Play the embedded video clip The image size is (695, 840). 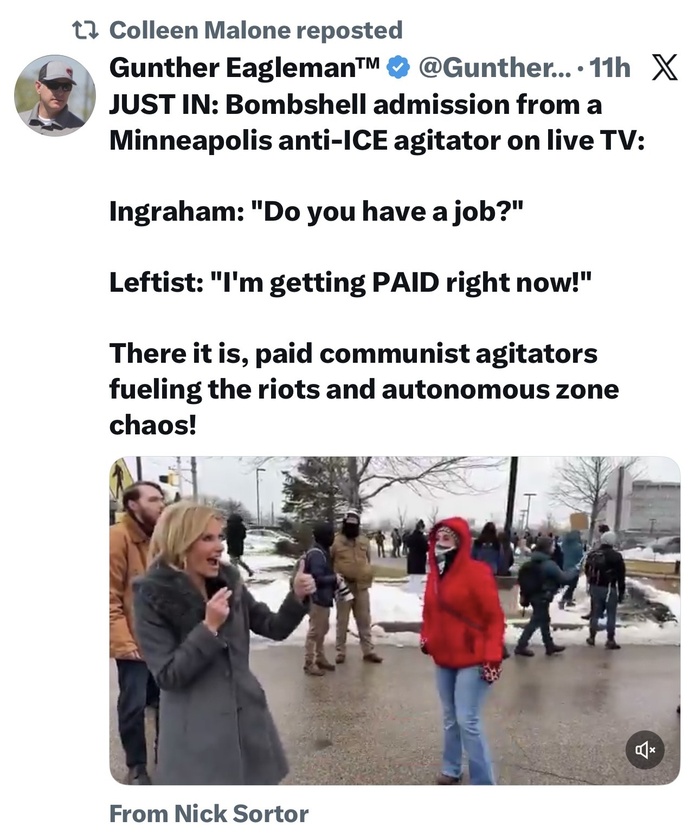pyautogui.click(x=395, y=620)
